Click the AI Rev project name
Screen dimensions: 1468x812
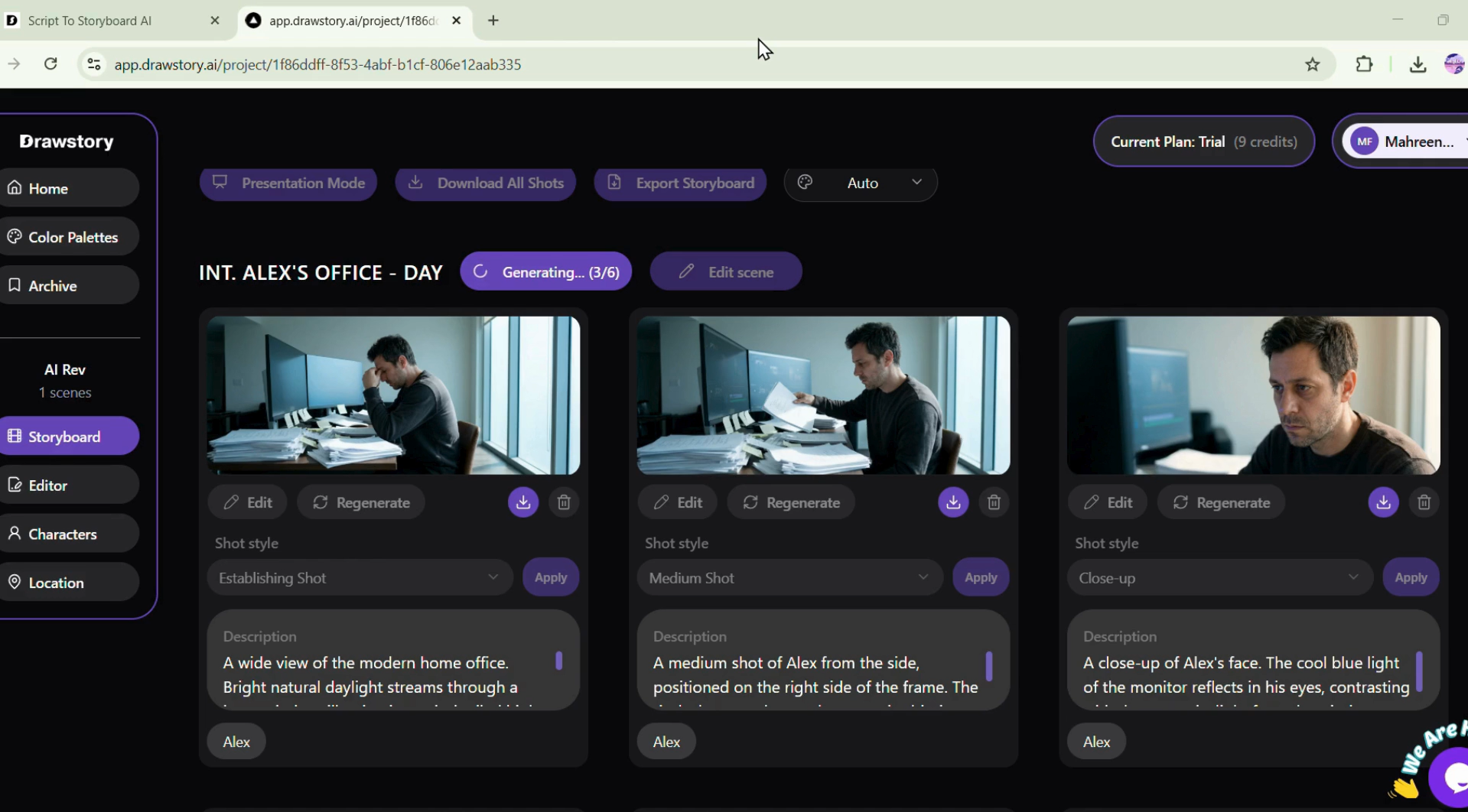[x=65, y=369]
